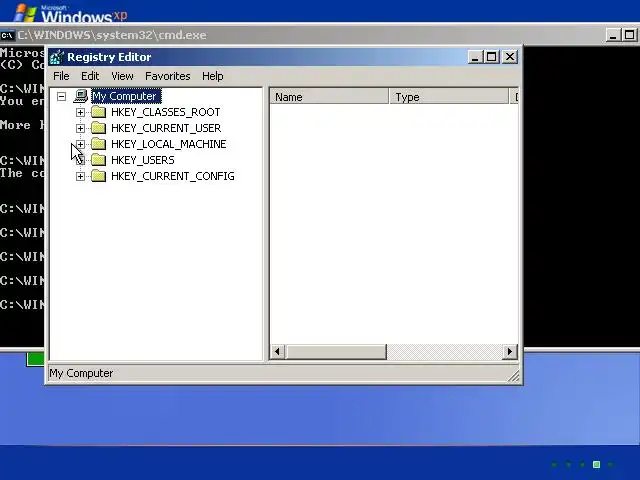Minimize the cmd.exe window
Viewport: 640px width, 480px height.
click(x=612, y=35)
